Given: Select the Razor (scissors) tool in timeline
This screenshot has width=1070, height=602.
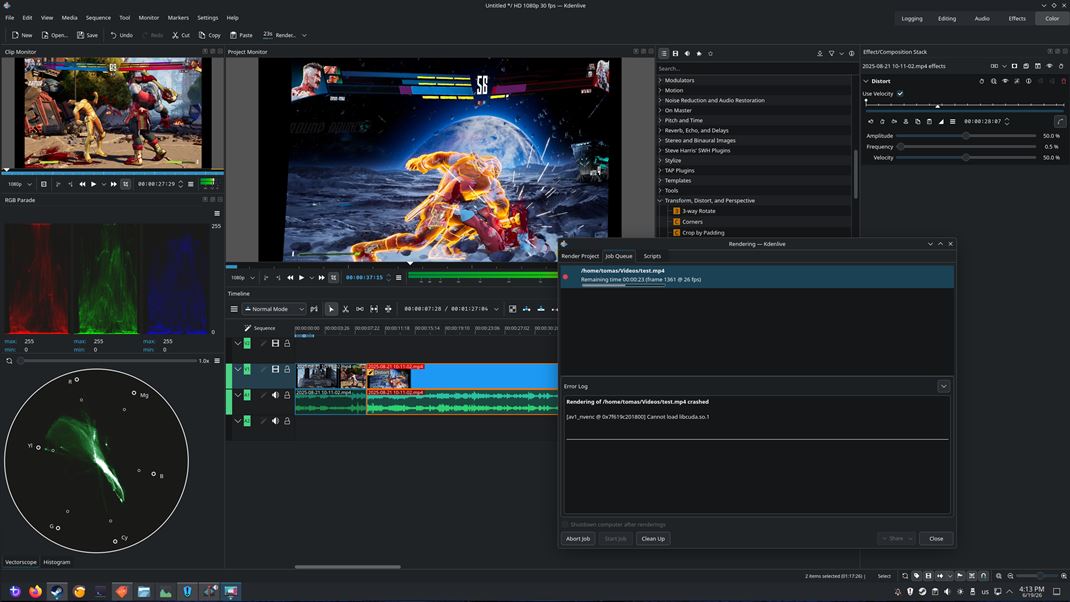Looking at the screenshot, I should tap(345, 309).
